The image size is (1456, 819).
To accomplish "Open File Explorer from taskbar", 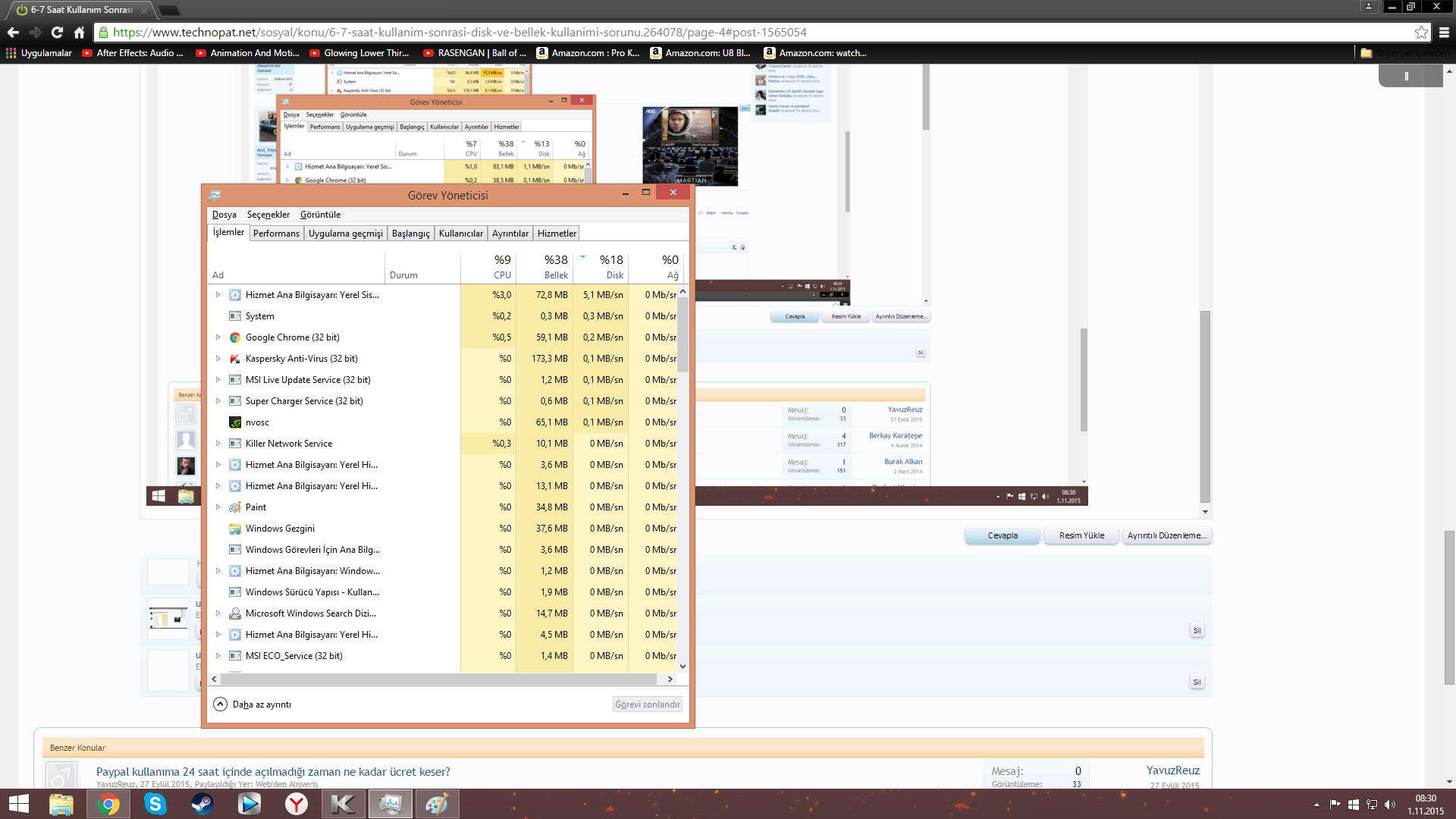I will [61, 804].
